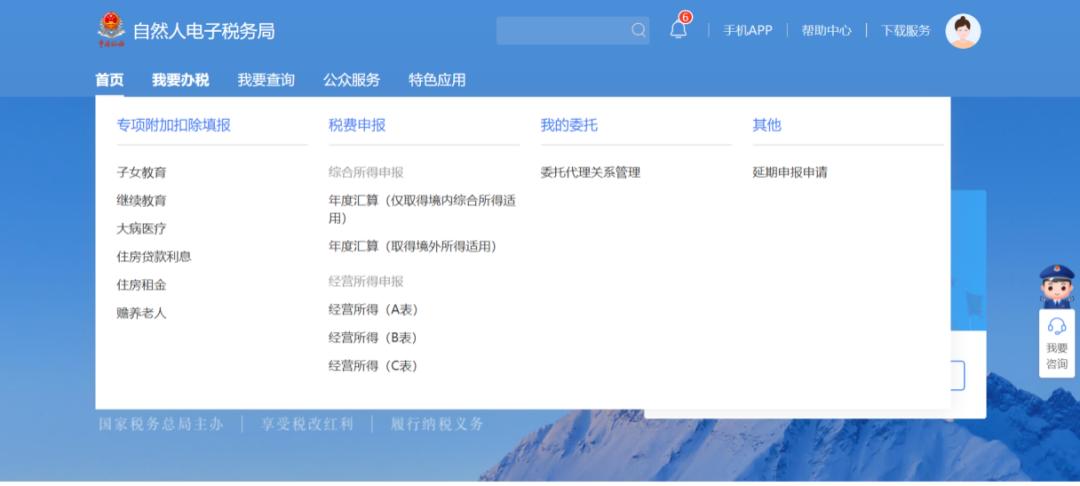The height and width of the screenshot is (486, 1080).
Task: Open 经营所得（B表）
Action: (x=375, y=338)
